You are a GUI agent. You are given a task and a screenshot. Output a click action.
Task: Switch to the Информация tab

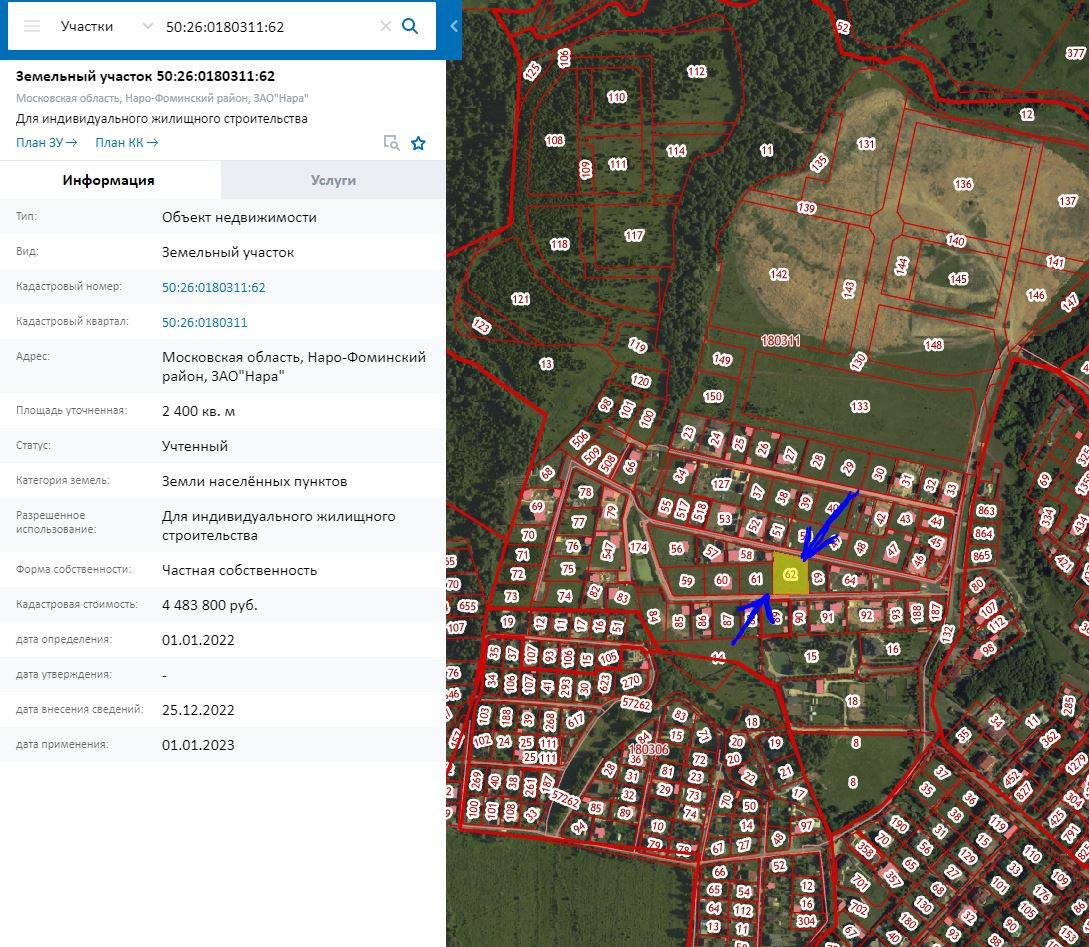109,180
